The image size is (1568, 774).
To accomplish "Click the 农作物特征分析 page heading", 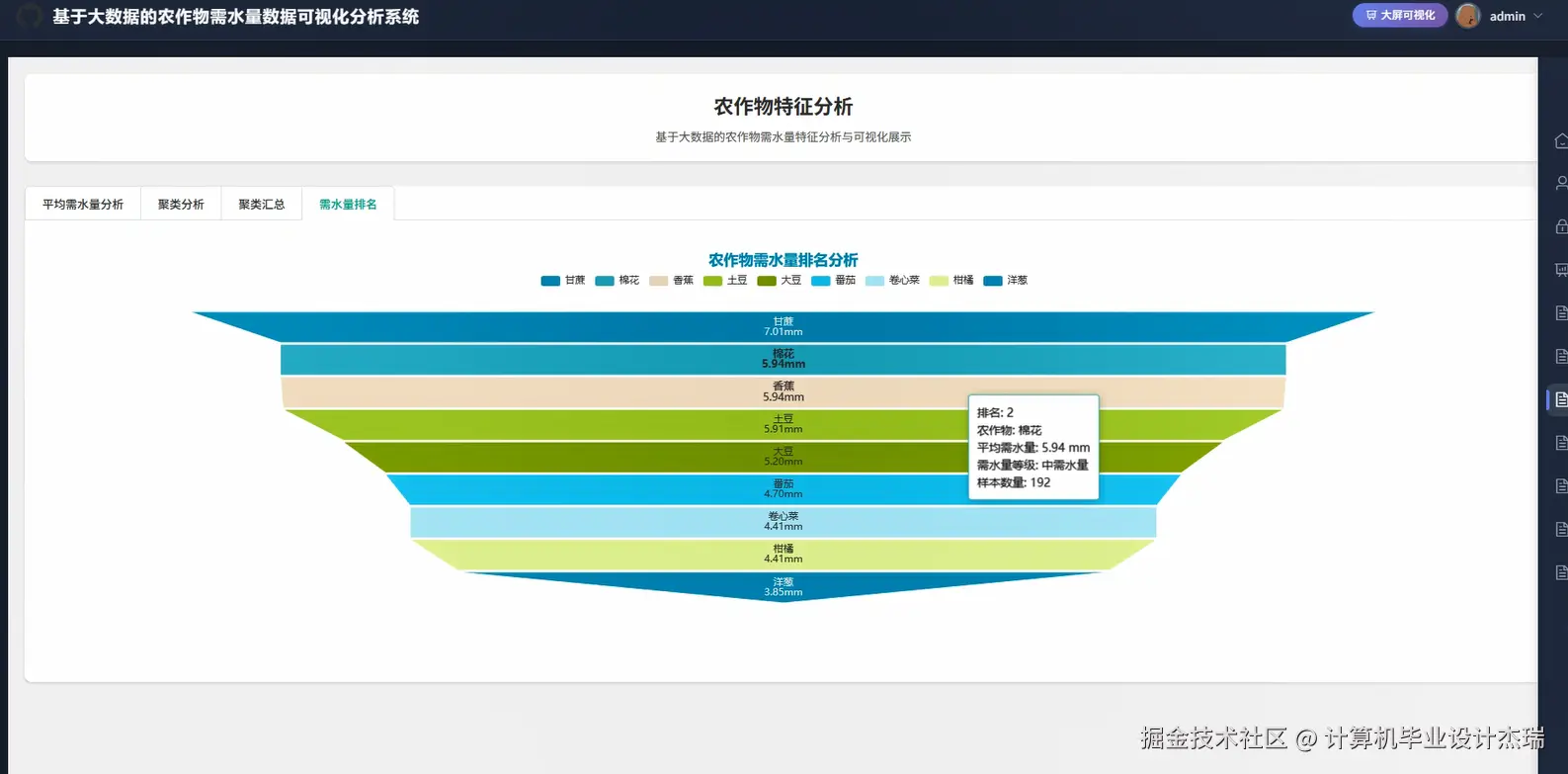I will [x=784, y=107].
